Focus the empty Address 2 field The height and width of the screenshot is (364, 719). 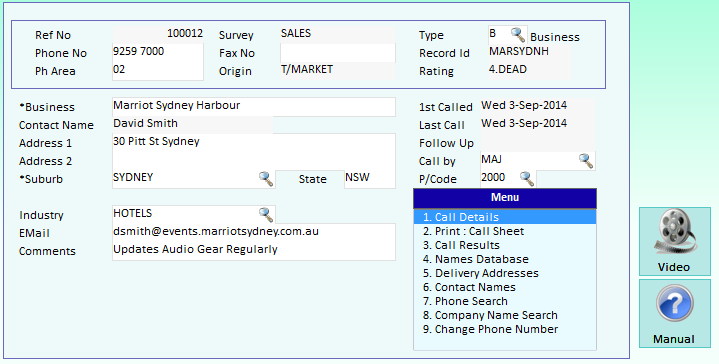coord(254,160)
